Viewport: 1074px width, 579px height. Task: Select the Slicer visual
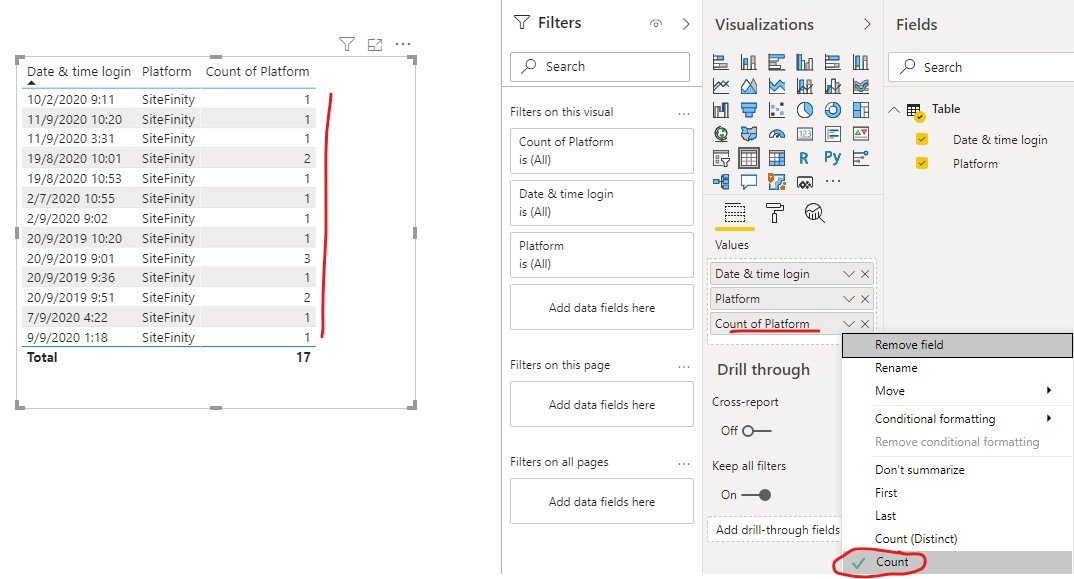[x=721, y=158]
